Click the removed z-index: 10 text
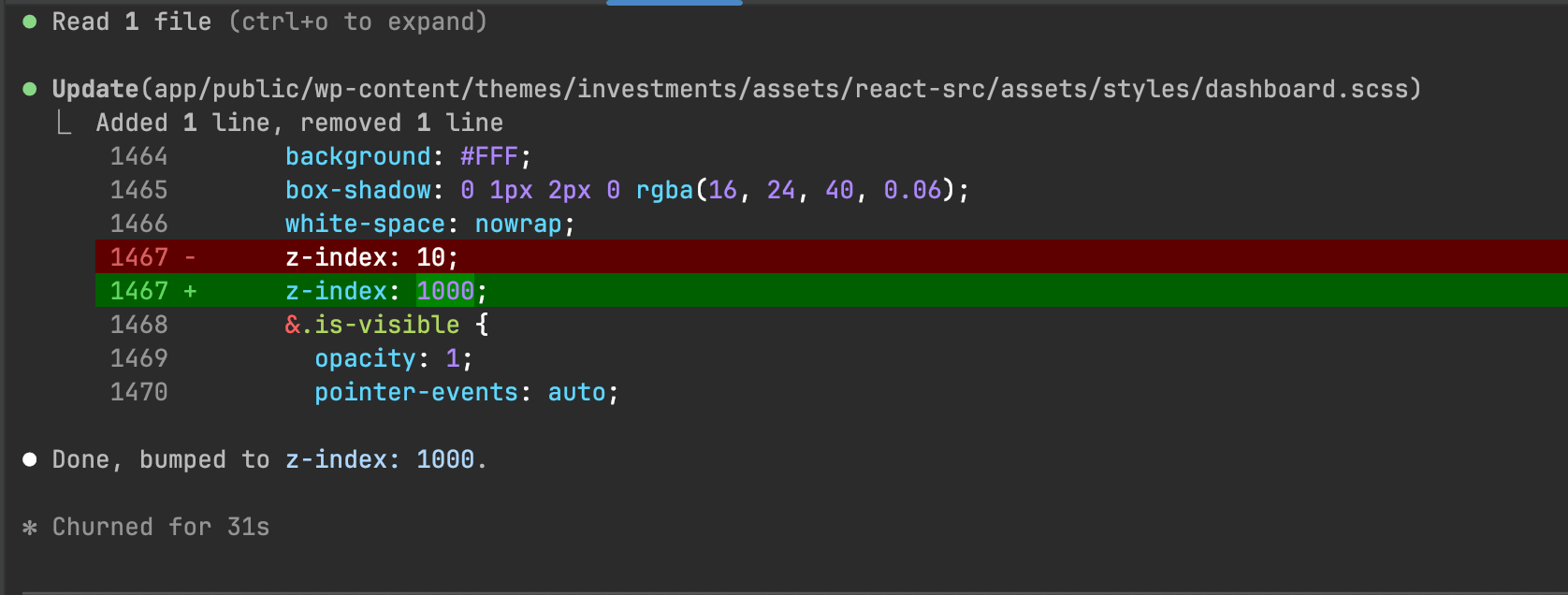 point(371,257)
